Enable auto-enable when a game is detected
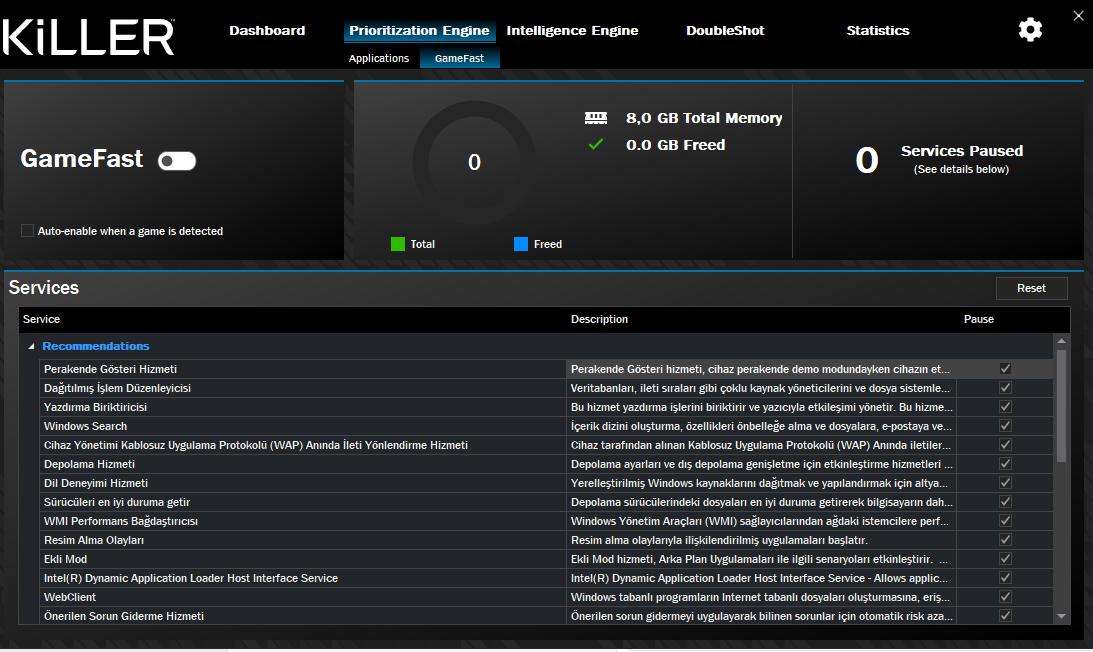Screen dimensions: 1093x652 point(27,231)
